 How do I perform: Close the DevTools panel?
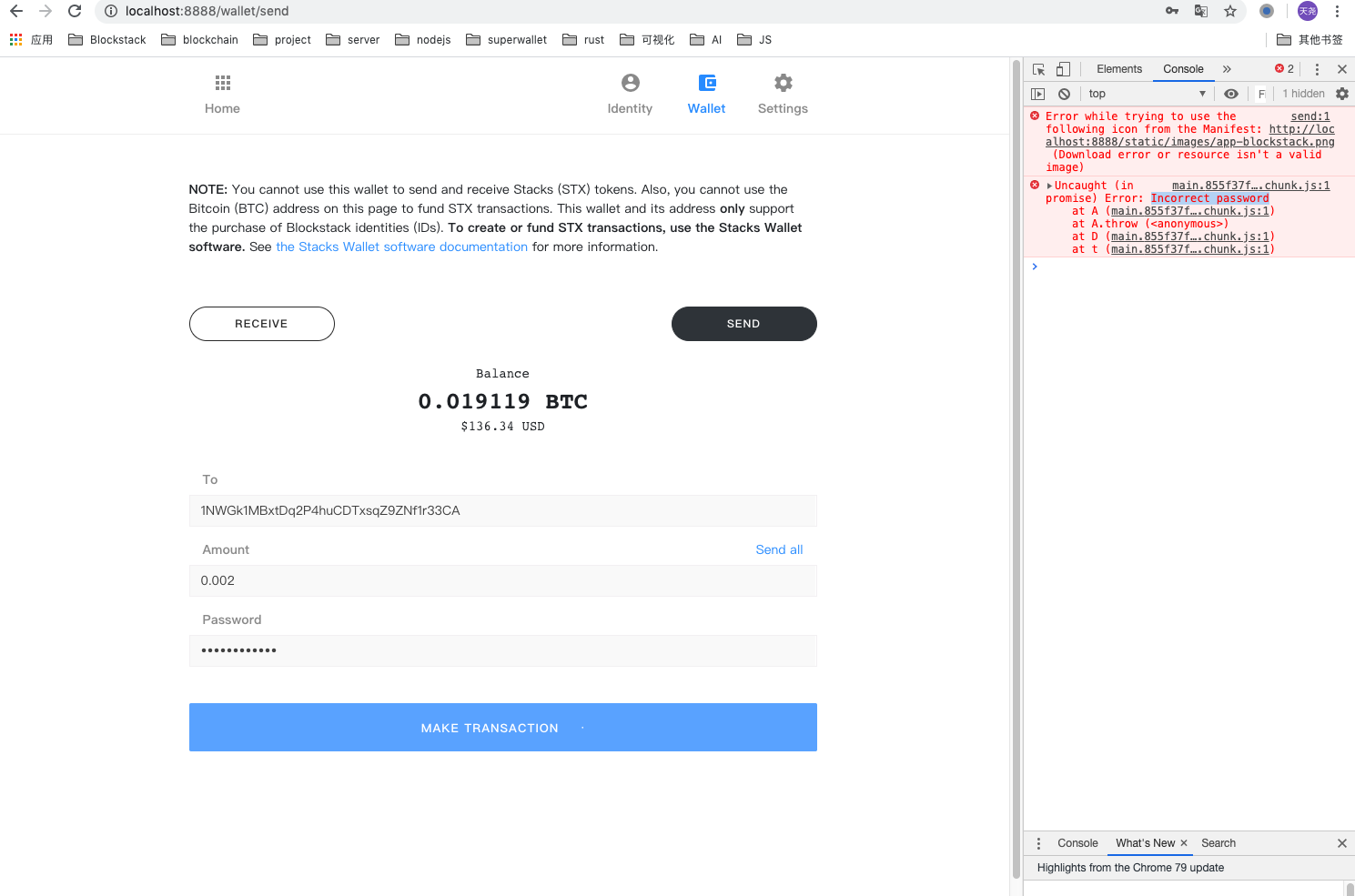[1342, 69]
